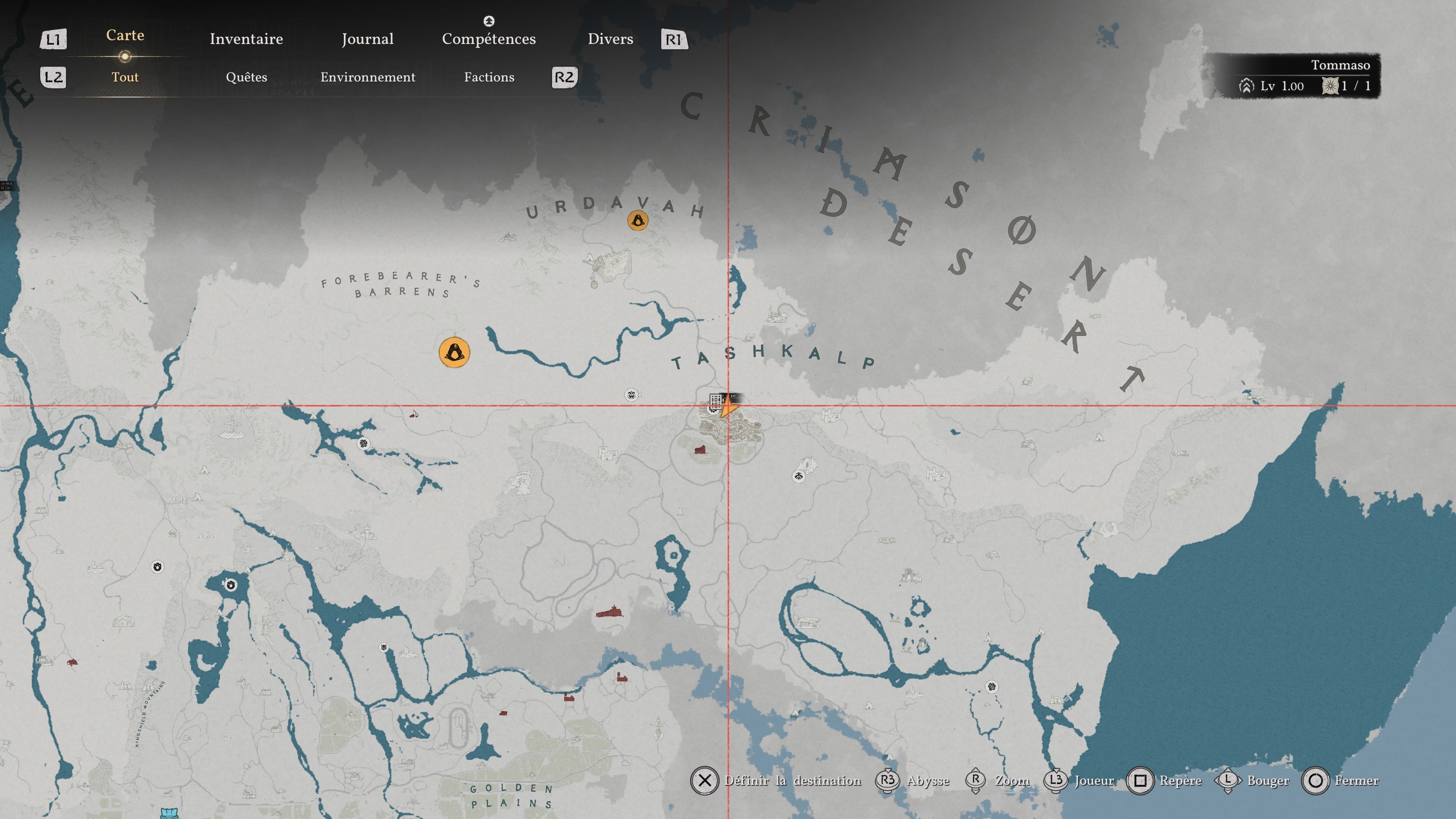
Task: Click the L1 shoulder button icon
Action: [53, 39]
